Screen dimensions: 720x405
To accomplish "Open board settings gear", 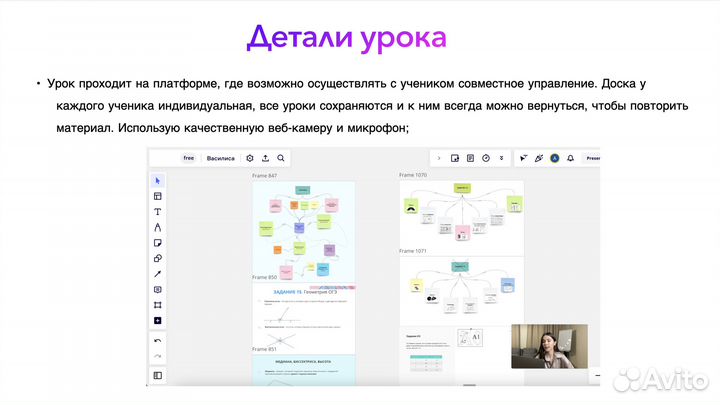I will [250, 158].
